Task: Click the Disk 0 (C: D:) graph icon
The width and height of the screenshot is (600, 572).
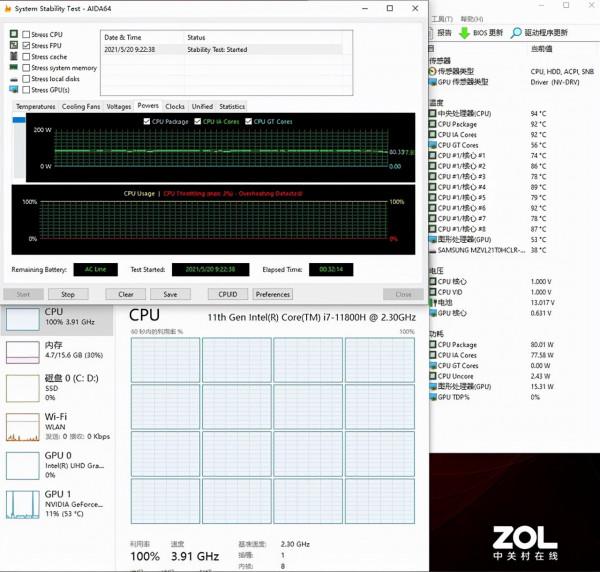Action: [22, 388]
